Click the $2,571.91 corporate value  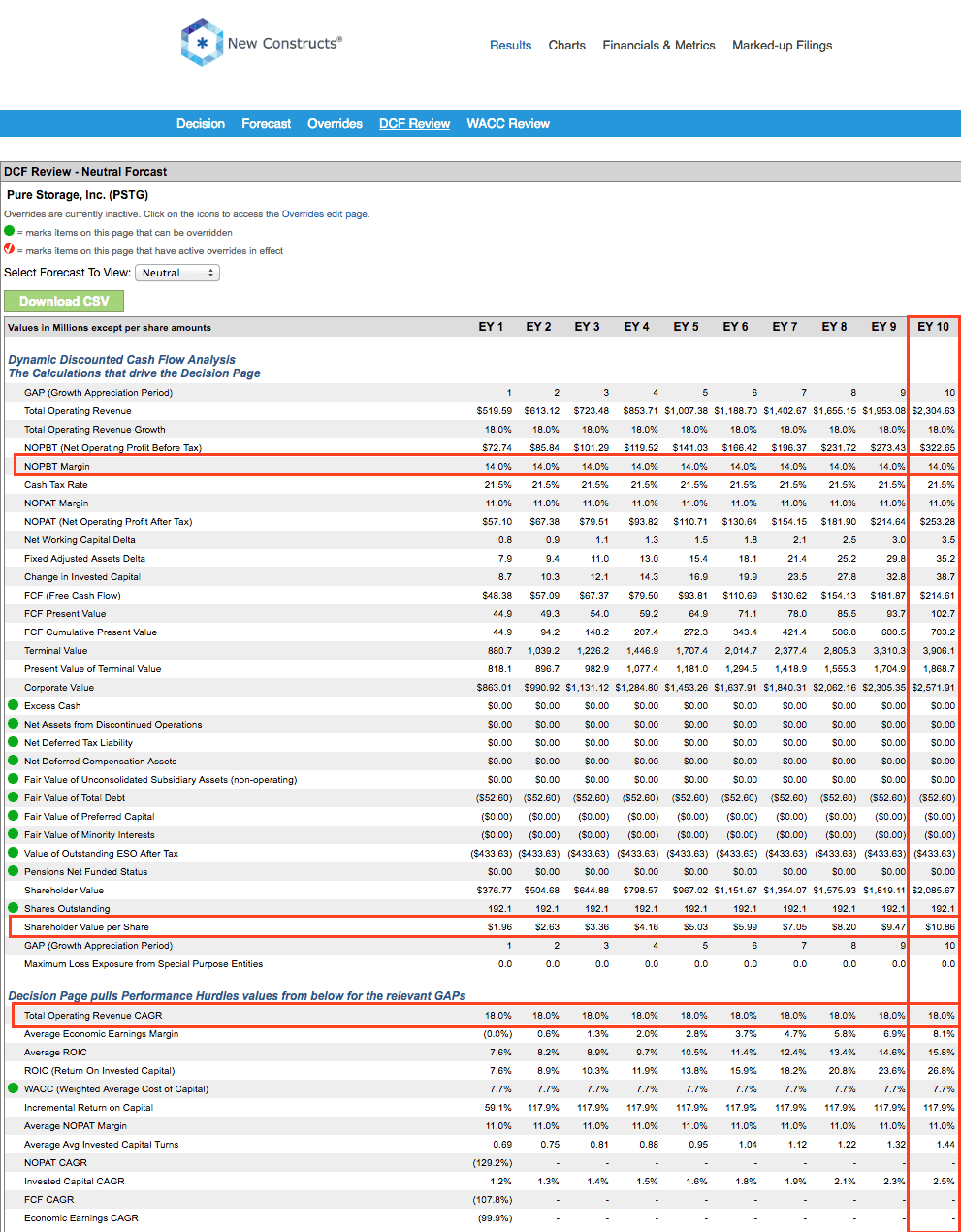click(933, 688)
